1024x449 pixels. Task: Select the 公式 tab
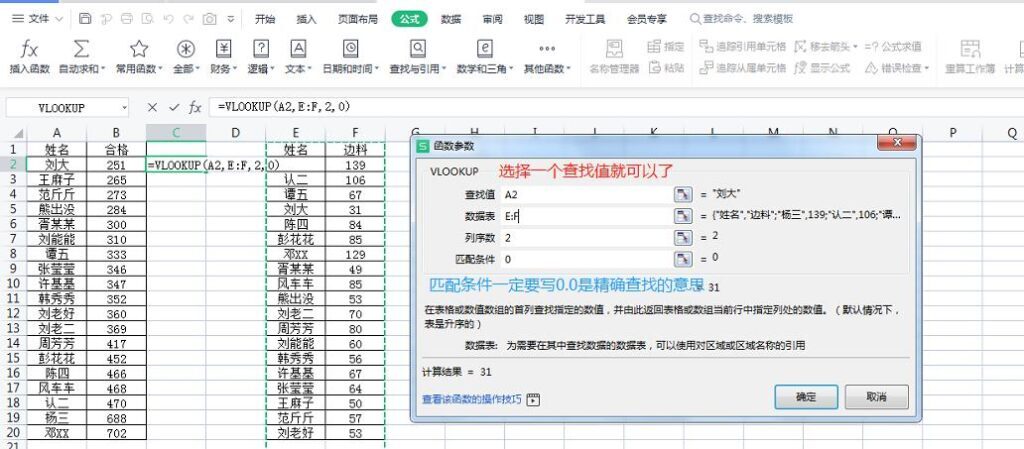click(x=409, y=19)
